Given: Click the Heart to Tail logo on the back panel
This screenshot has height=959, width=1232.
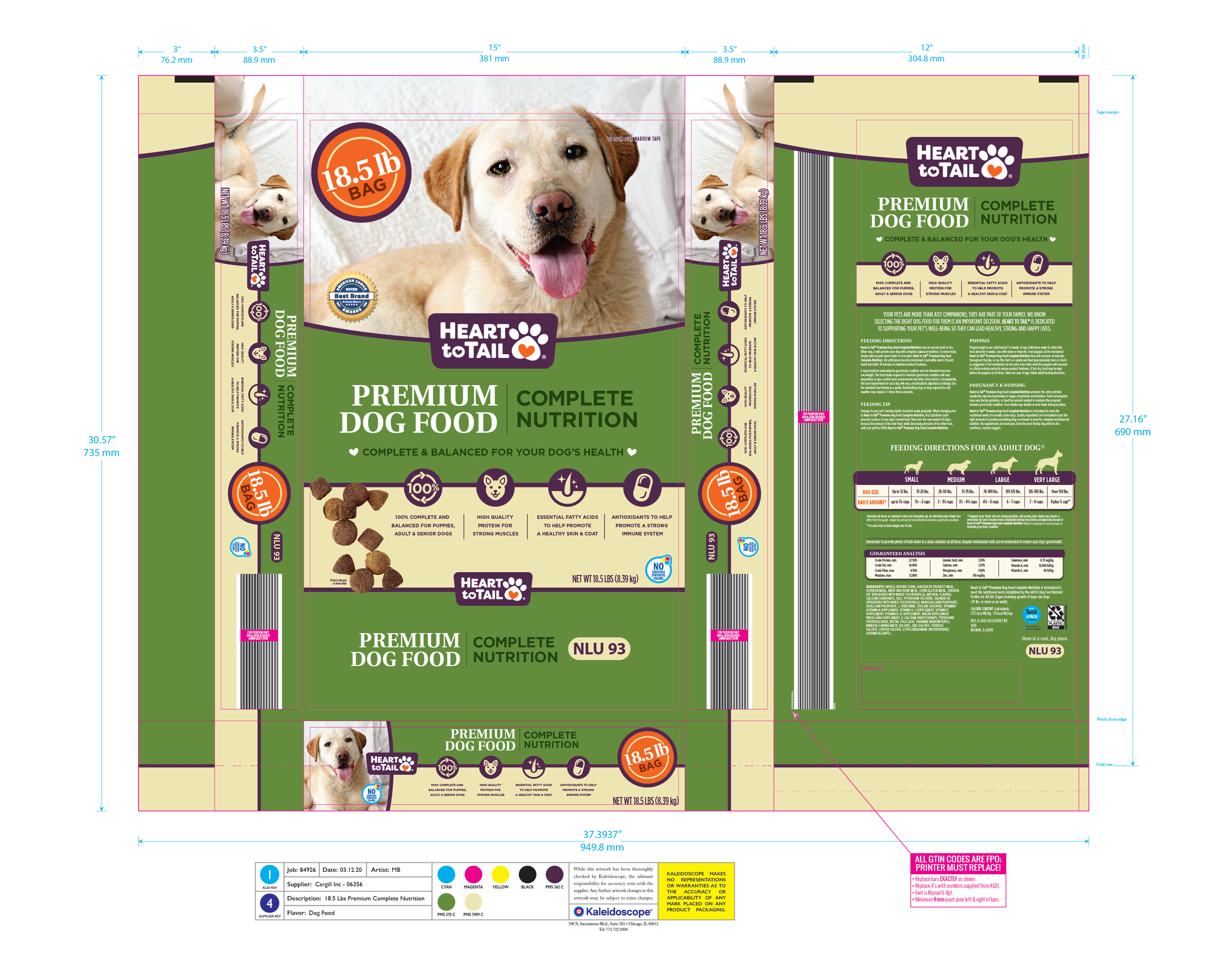Looking at the screenshot, I should coord(964,161).
